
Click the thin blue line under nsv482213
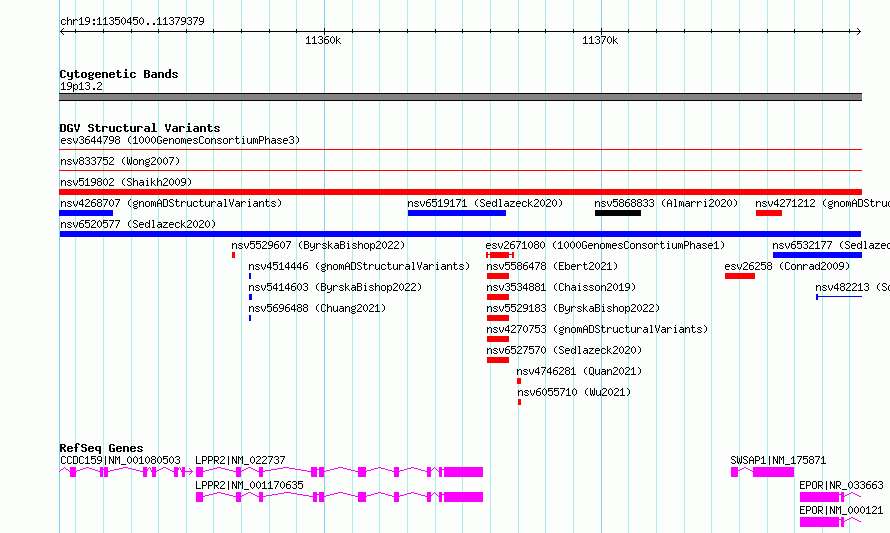(839, 297)
